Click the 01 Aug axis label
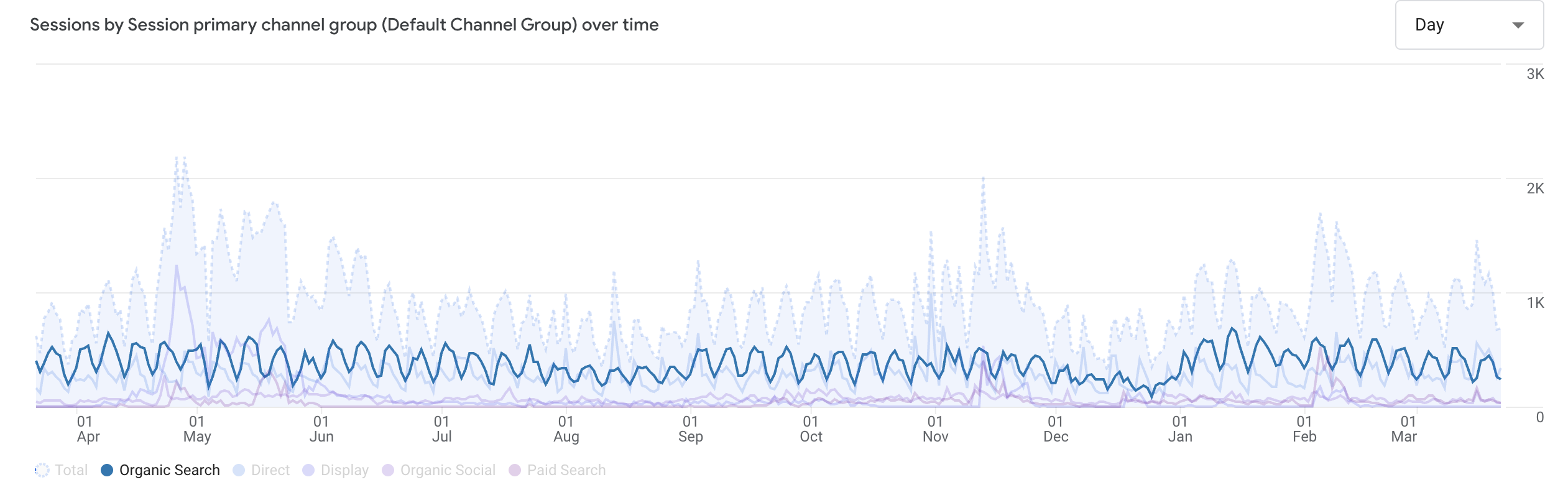The width and height of the screenshot is (1568, 495). coord(566,429)
